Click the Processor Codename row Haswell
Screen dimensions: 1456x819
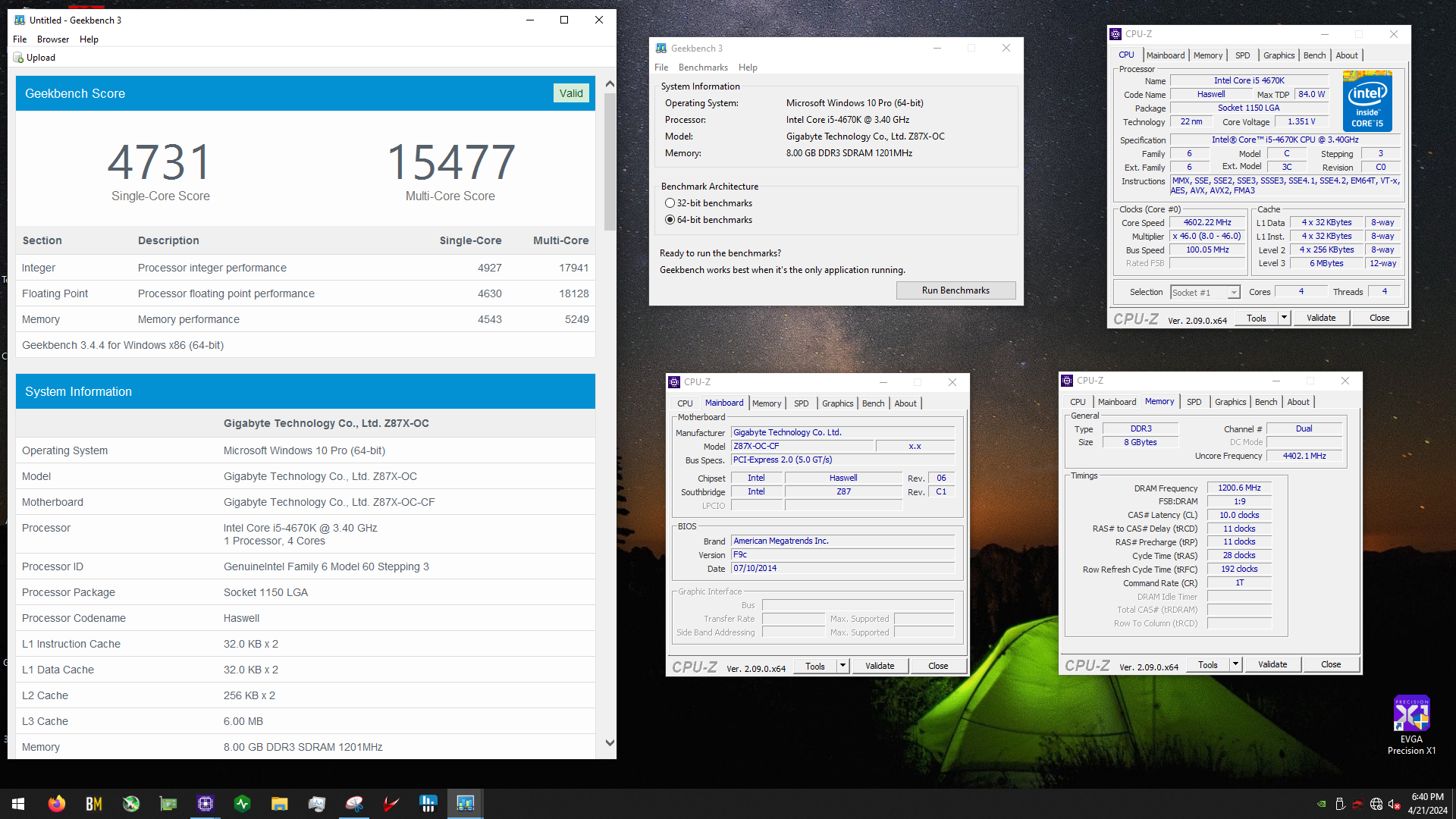tap(306, 618)
